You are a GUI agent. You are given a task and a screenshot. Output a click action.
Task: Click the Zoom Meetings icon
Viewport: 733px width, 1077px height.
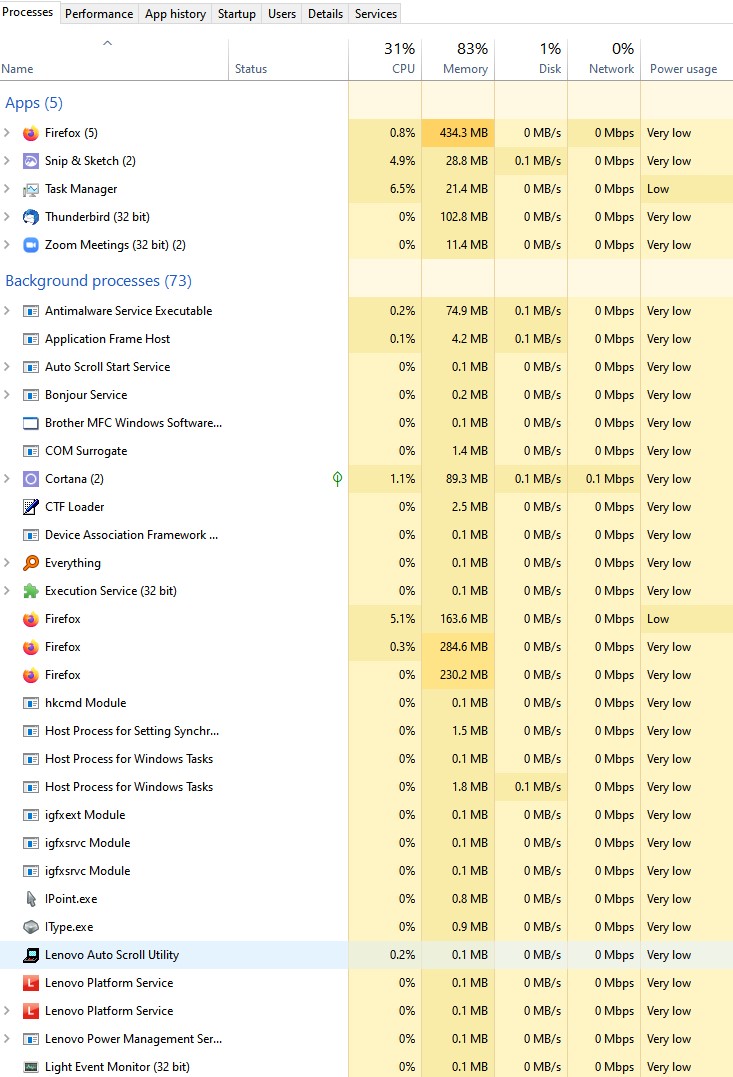(30, 245)
